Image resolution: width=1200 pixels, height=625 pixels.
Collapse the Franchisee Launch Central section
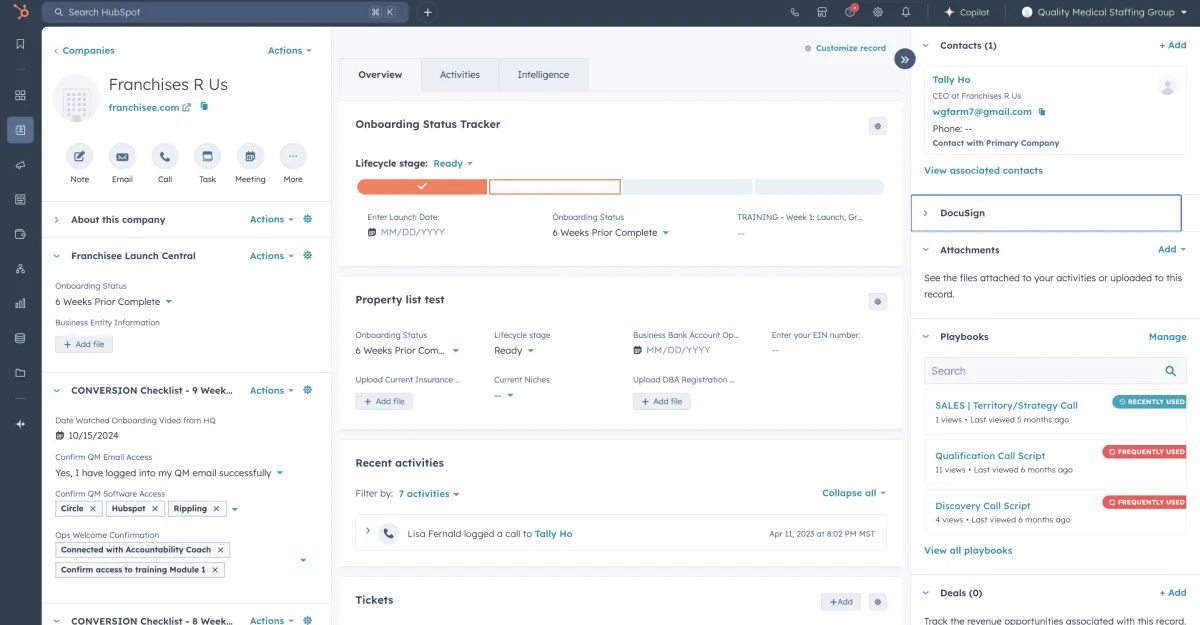[57, 255]
